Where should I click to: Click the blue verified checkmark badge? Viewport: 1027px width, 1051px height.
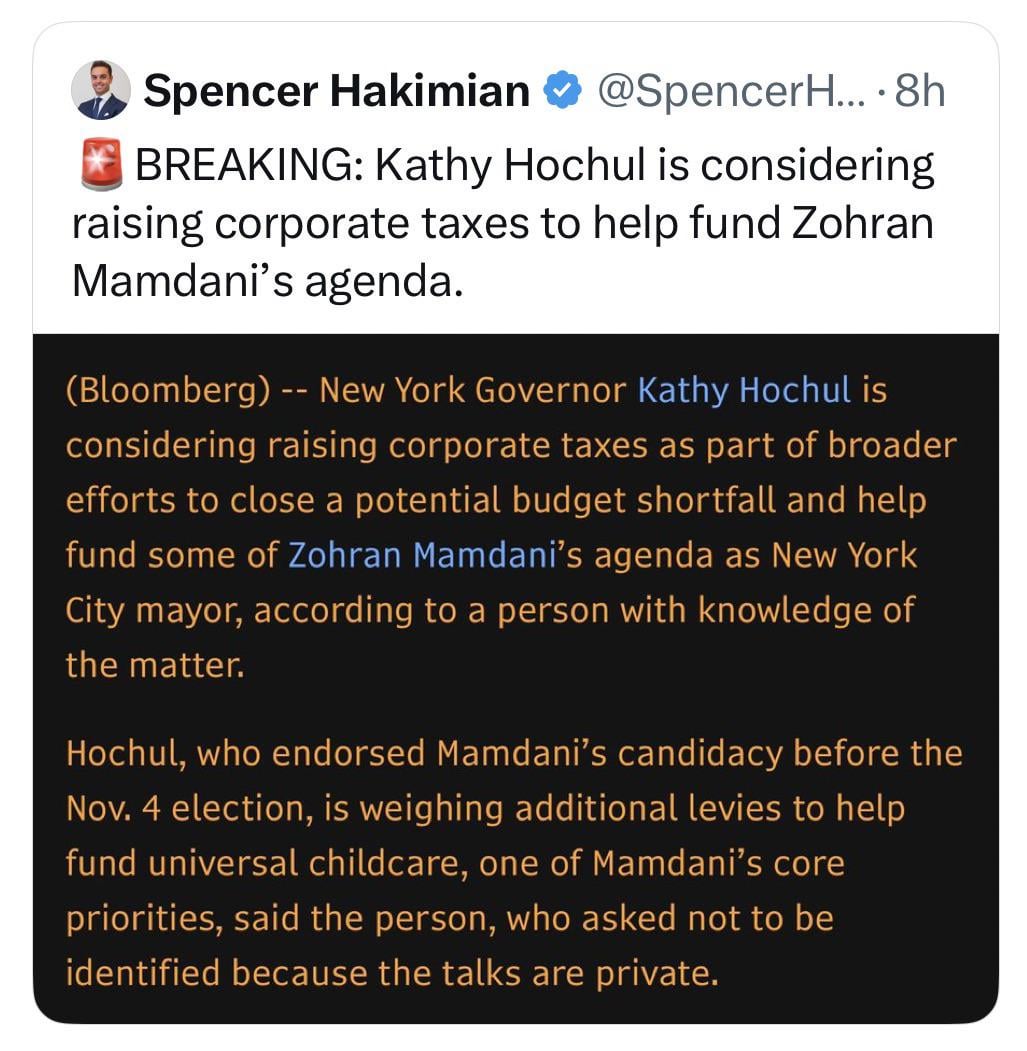pyautogui.click(x=562, y=92)
